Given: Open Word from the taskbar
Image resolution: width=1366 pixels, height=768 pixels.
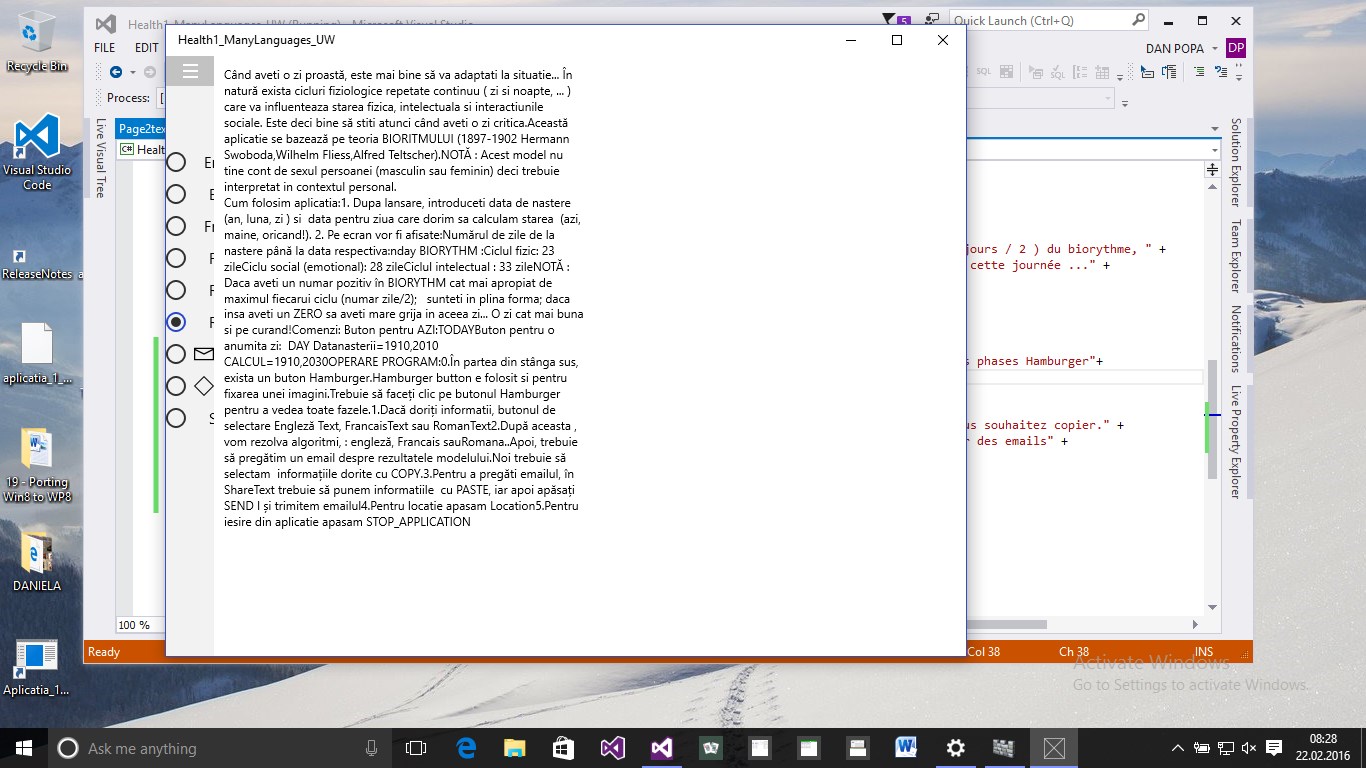Looking at the screenshot, I should (x=907, y=748).
